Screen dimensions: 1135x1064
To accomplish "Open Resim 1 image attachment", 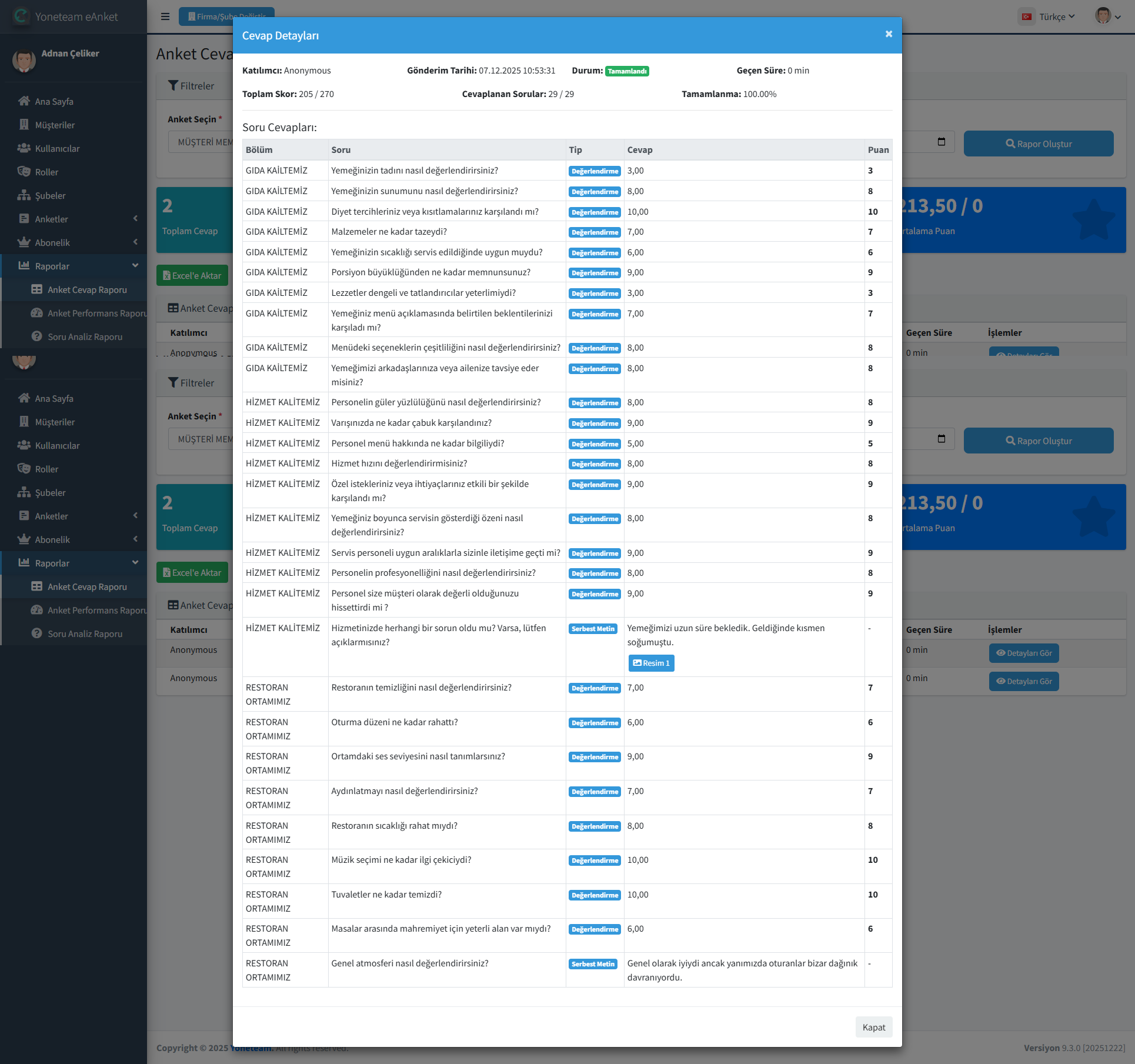I will click(x=651, y=663).
